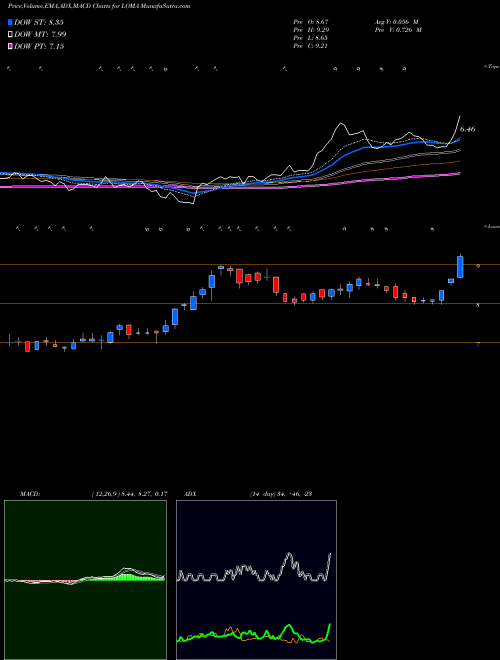Click the Pre H: 9.29 value
Image resolution: width=500 pixels, height=660 pixels.
coord(311,30)
